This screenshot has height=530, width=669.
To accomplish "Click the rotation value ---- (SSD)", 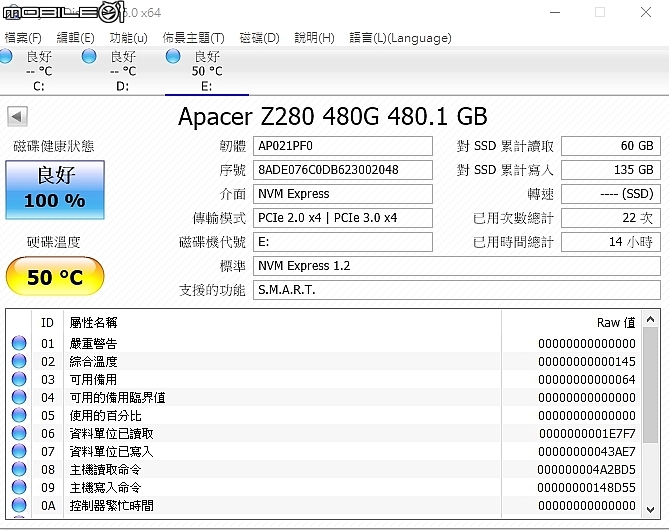I will (611, 194).
